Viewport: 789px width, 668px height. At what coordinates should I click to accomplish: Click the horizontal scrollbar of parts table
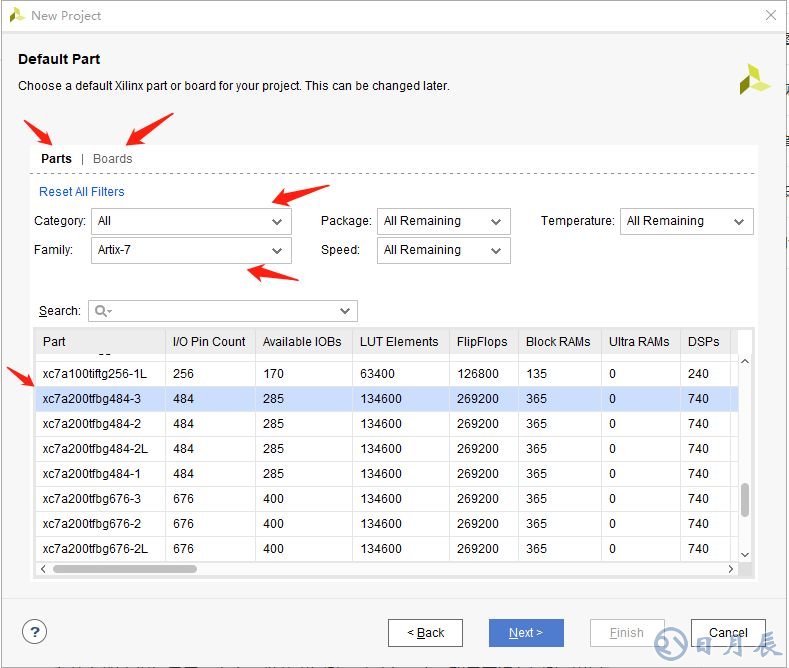pos(125,569)
